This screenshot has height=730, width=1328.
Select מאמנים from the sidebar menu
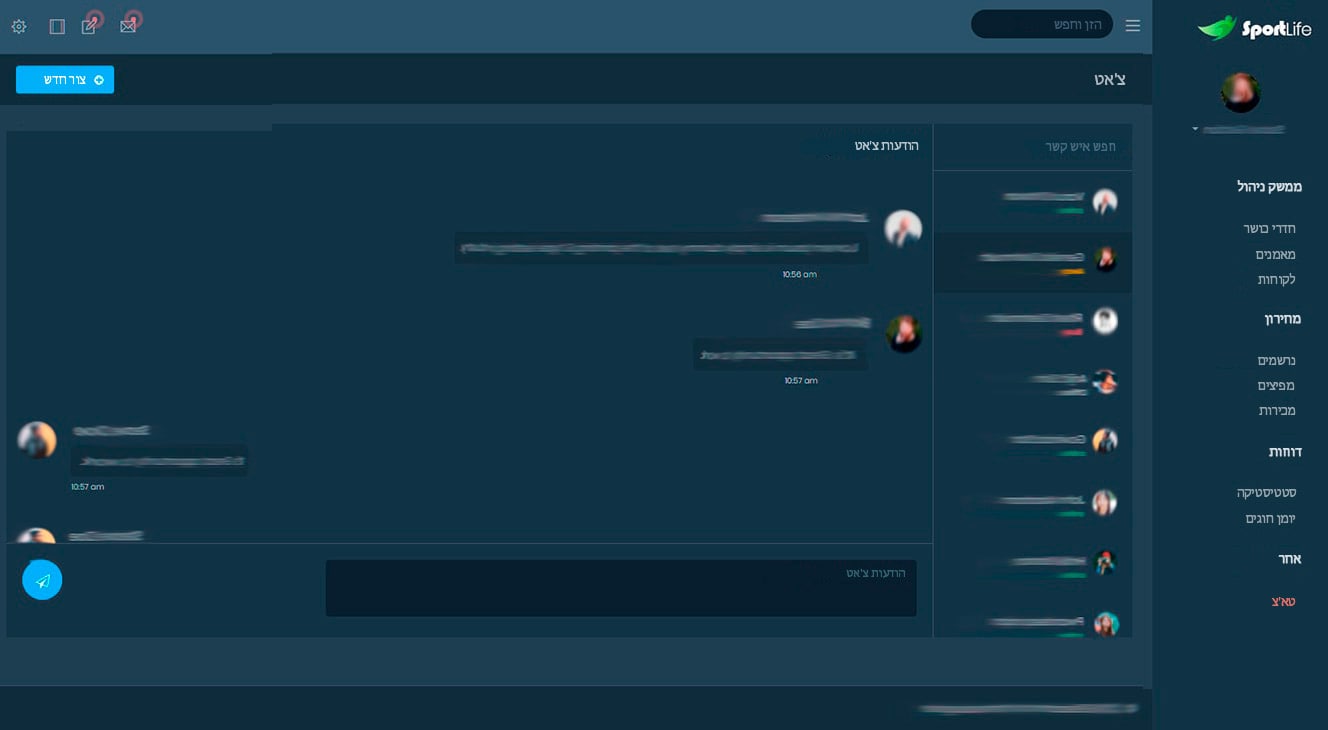point(1275,255)
